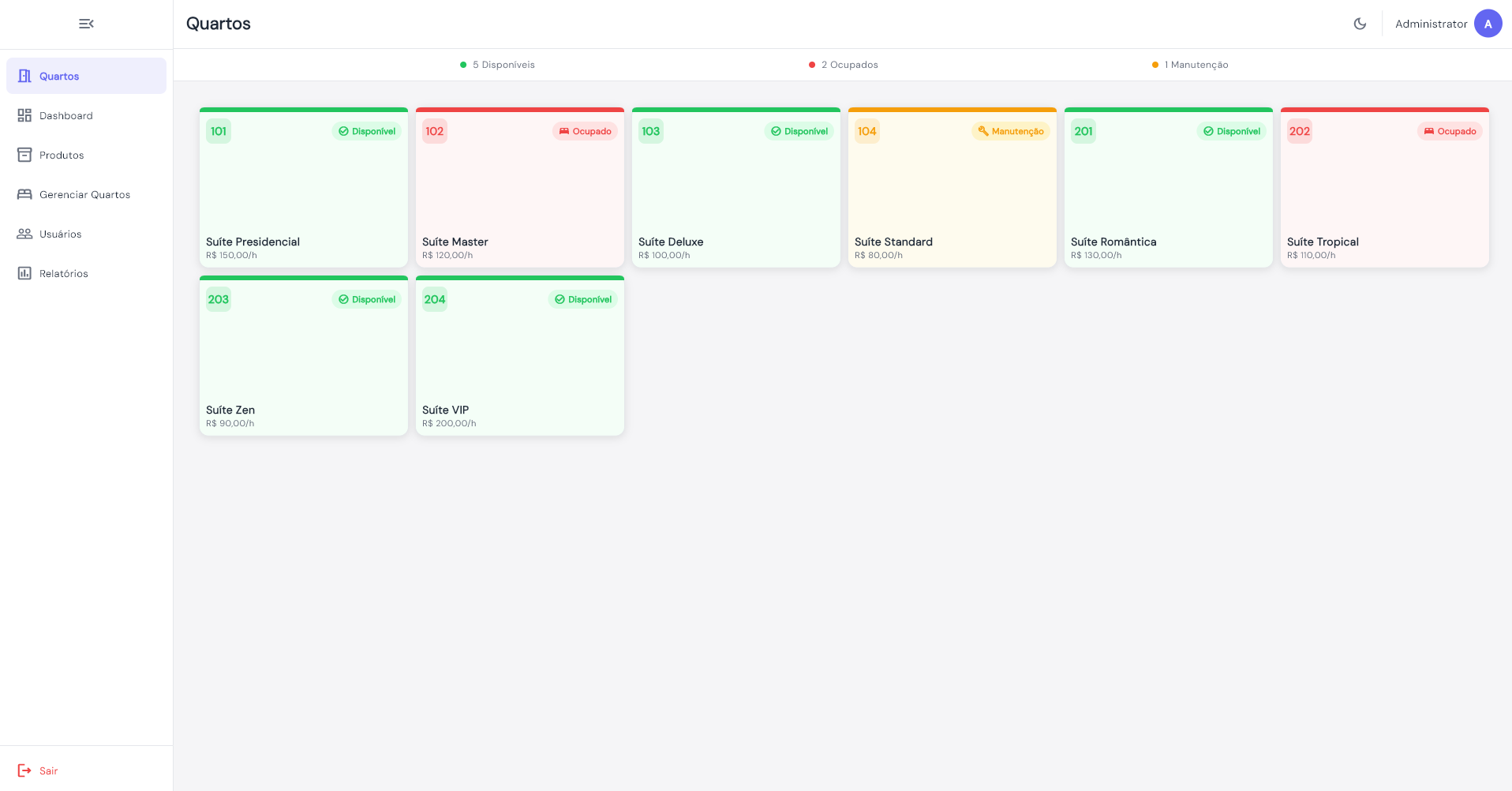The height and width of the screenshot is (791, 1512).
Task: Toggle dark mode with the moon icon
Action: pyautogui.click(x=1360, y=24)
